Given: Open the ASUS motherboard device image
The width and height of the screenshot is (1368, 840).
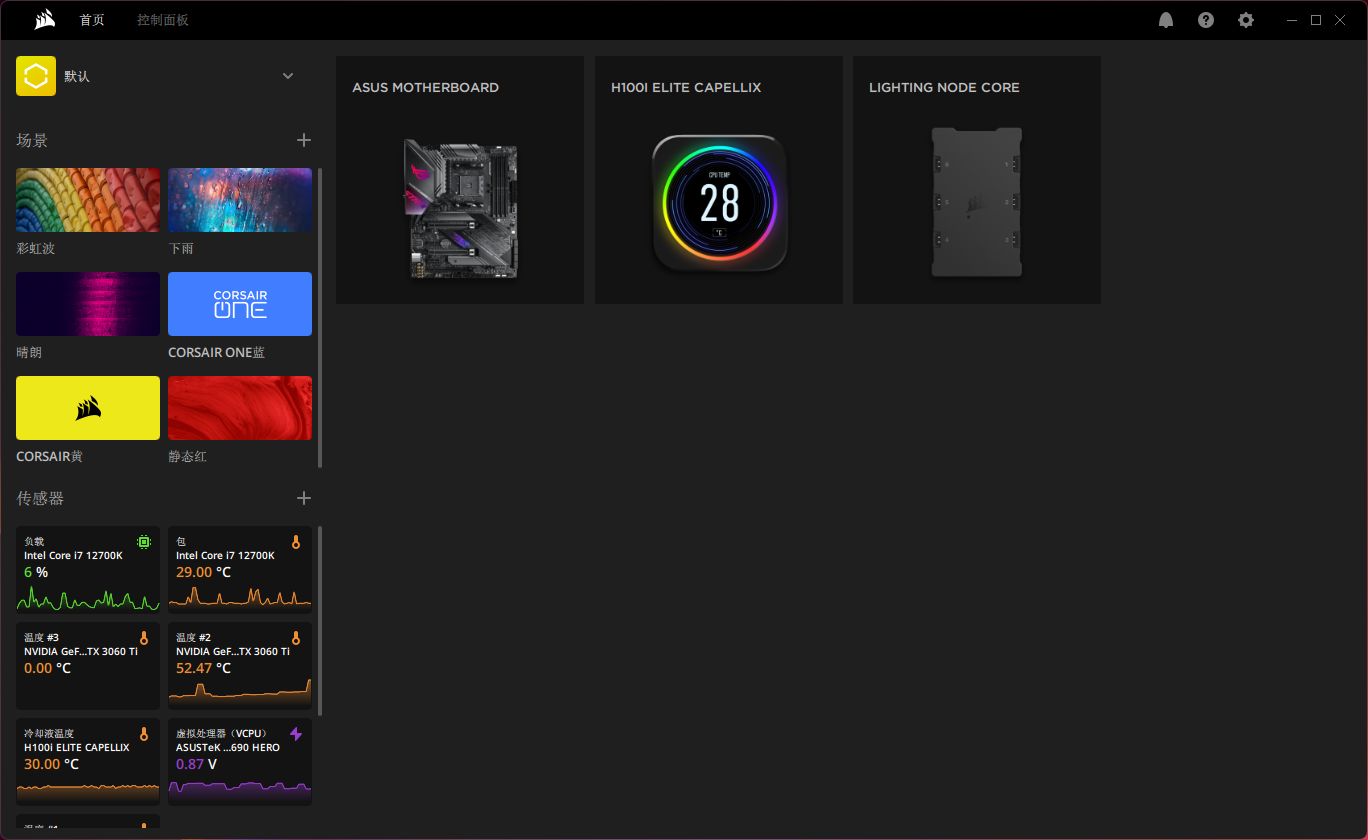Looking at the screenshot, I should [x=460, y=208].
